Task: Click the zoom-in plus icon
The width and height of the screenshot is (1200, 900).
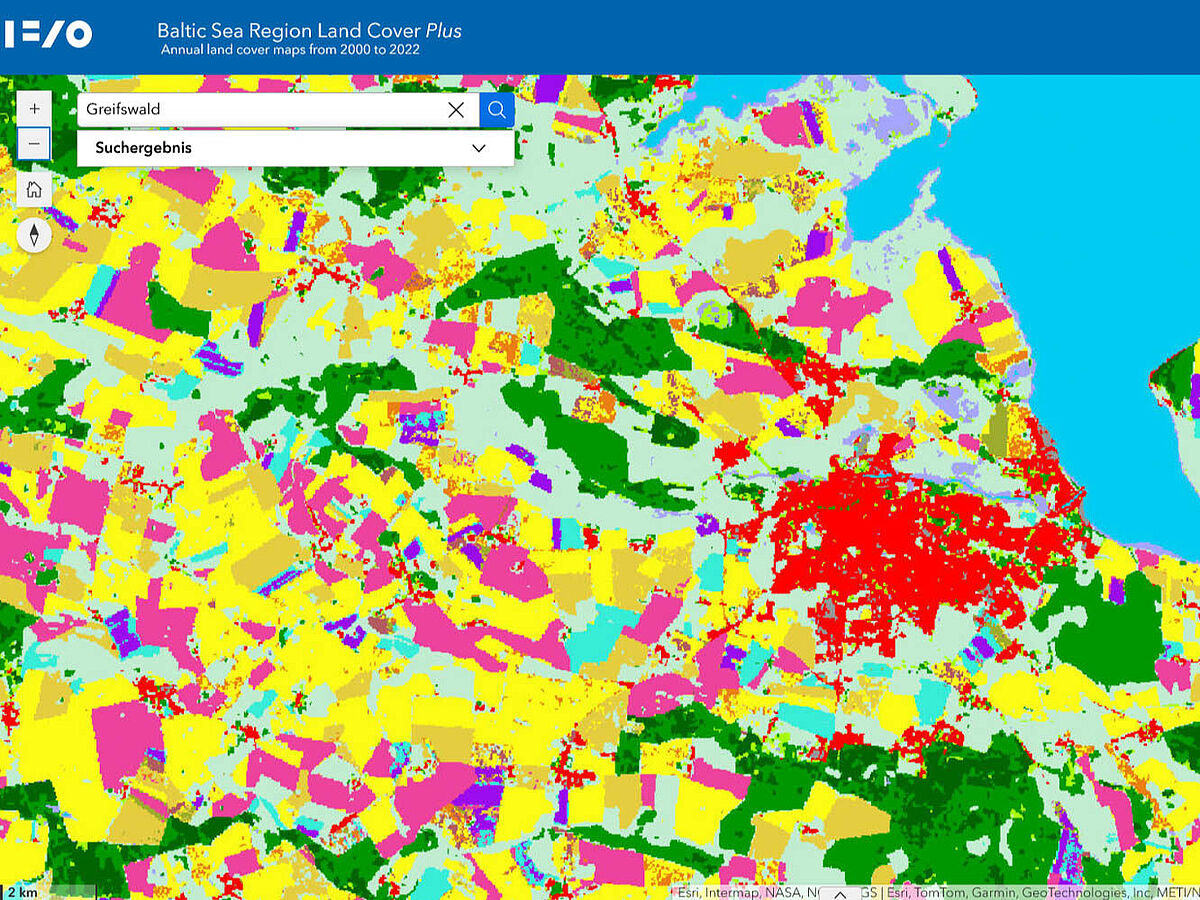Action: [34, 107]
